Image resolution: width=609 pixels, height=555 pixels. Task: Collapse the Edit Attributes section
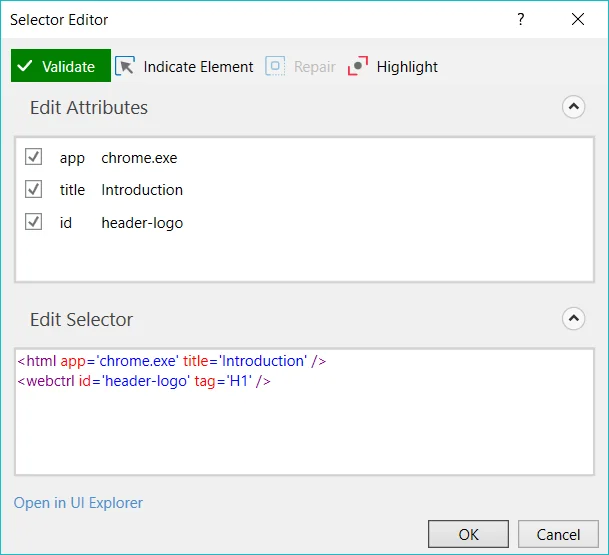pyautogui.click(x=573, y=107)
